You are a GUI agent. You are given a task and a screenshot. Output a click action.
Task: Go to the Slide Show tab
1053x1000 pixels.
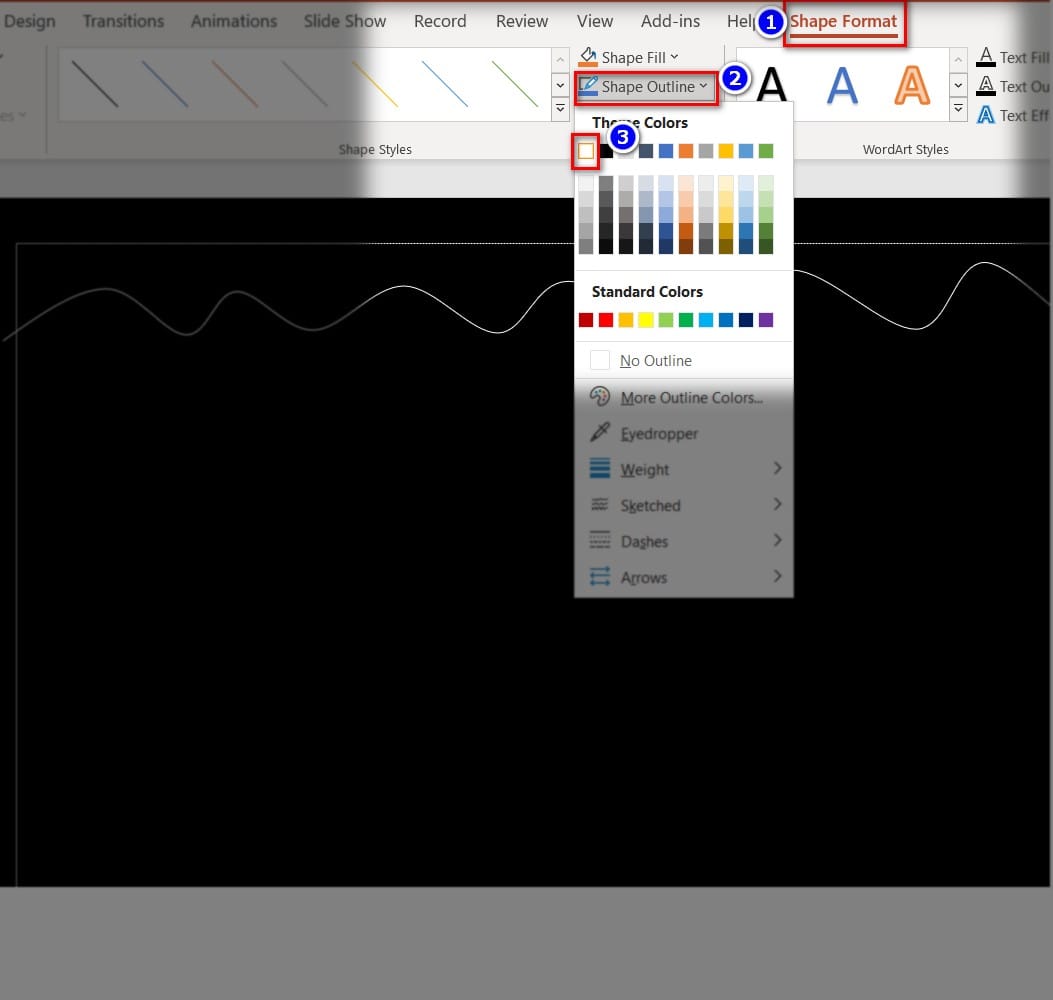click(345, 21)
